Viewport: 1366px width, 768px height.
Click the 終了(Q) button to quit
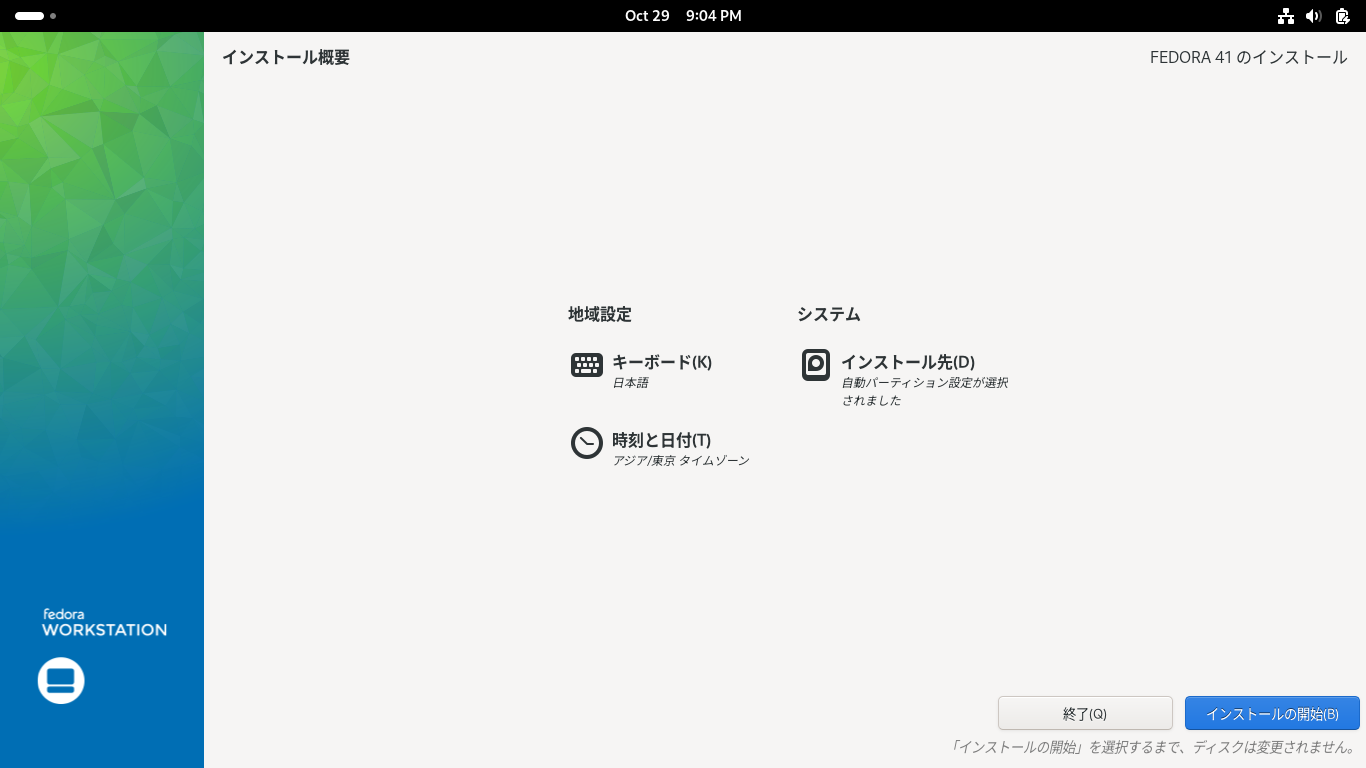tap(1085, 714)
